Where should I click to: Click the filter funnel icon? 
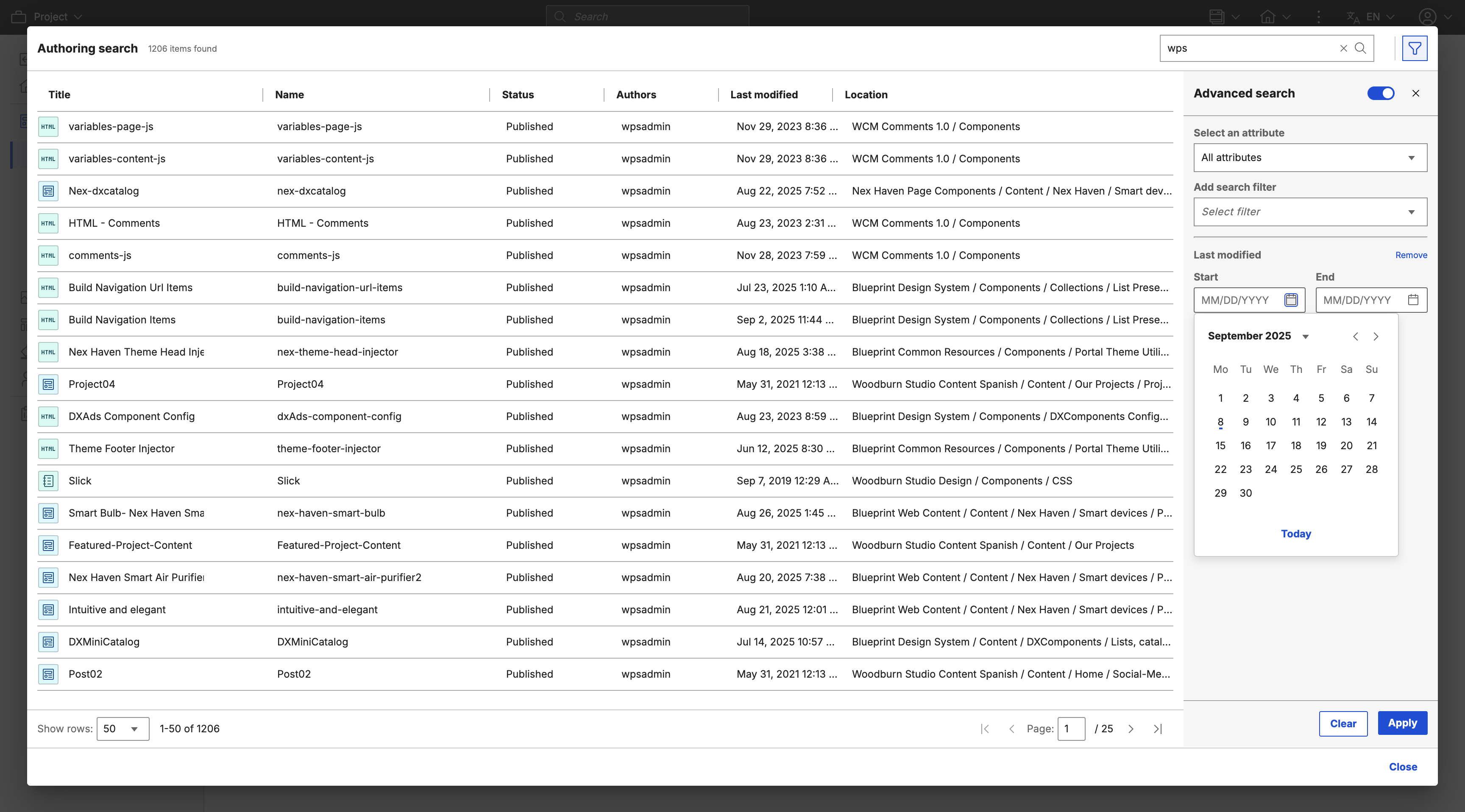coord(1415,48)
